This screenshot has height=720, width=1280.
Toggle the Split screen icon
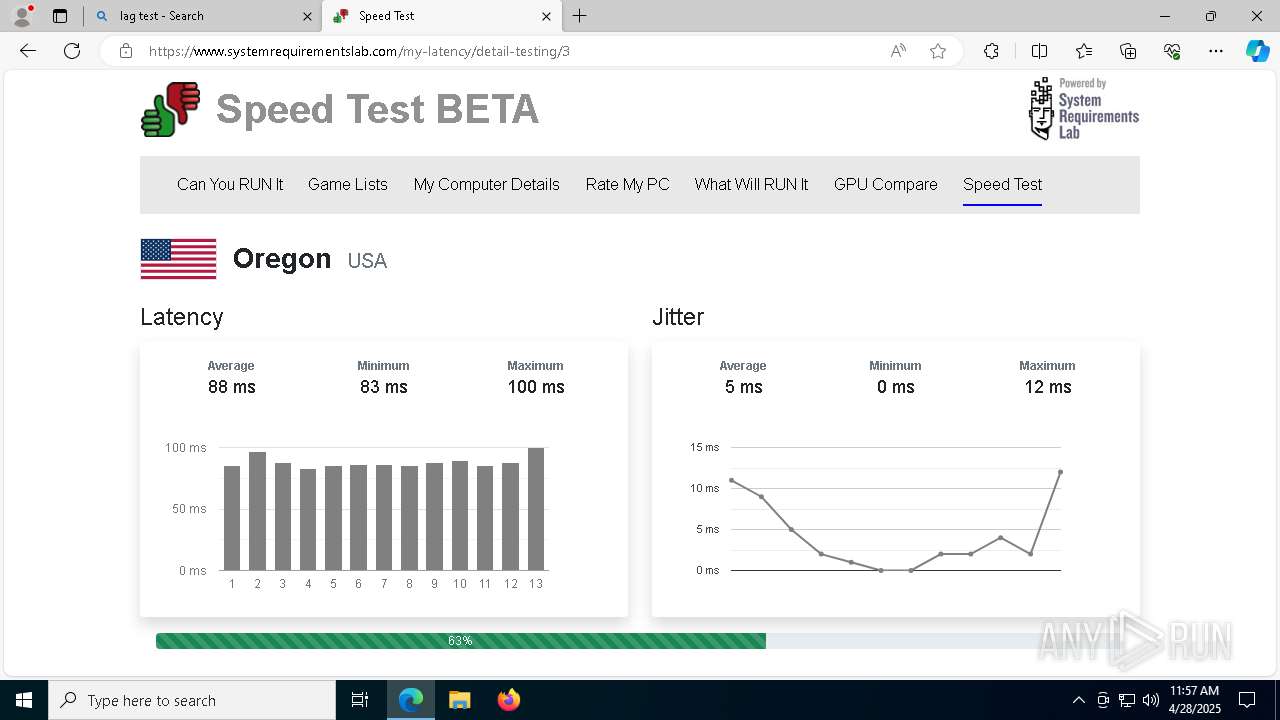point(1039,51)
